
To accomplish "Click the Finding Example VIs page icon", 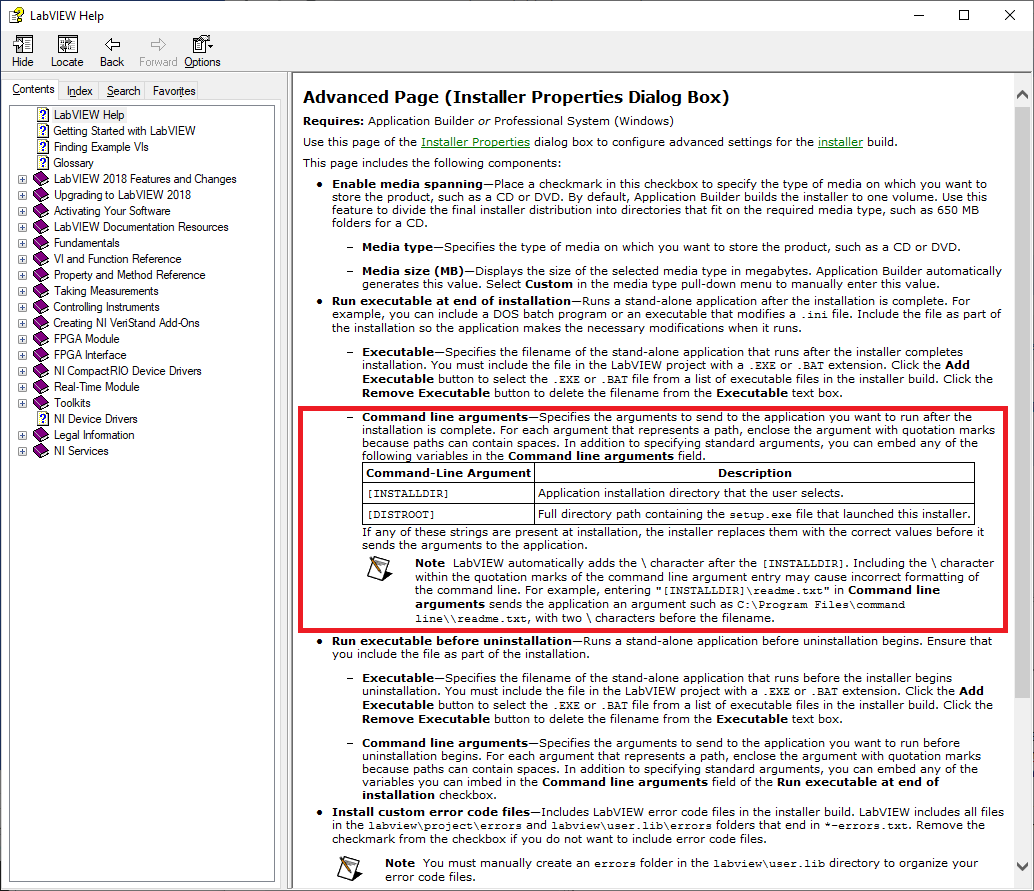I will pos(43,146).
